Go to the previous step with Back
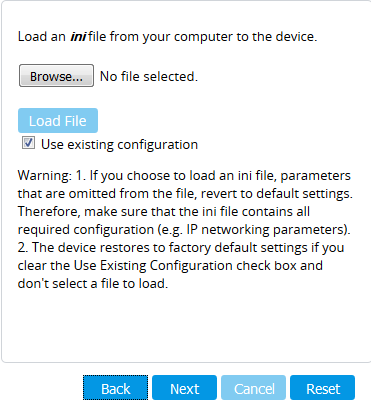The image size is (371, 405). point(115,387)
